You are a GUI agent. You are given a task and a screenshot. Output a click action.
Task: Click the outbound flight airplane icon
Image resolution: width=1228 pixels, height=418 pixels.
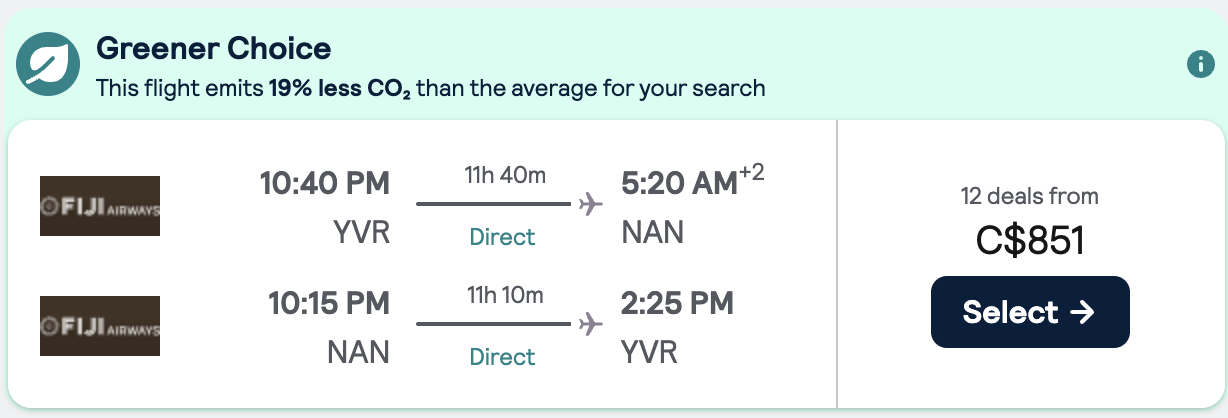tap(591, 205)
